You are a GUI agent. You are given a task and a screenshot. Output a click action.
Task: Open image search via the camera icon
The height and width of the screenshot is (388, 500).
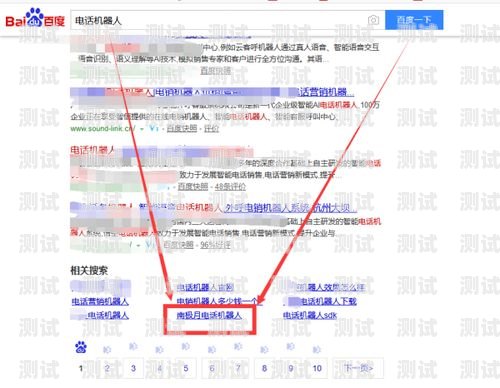pyautogui.click(x=373, y=20)
